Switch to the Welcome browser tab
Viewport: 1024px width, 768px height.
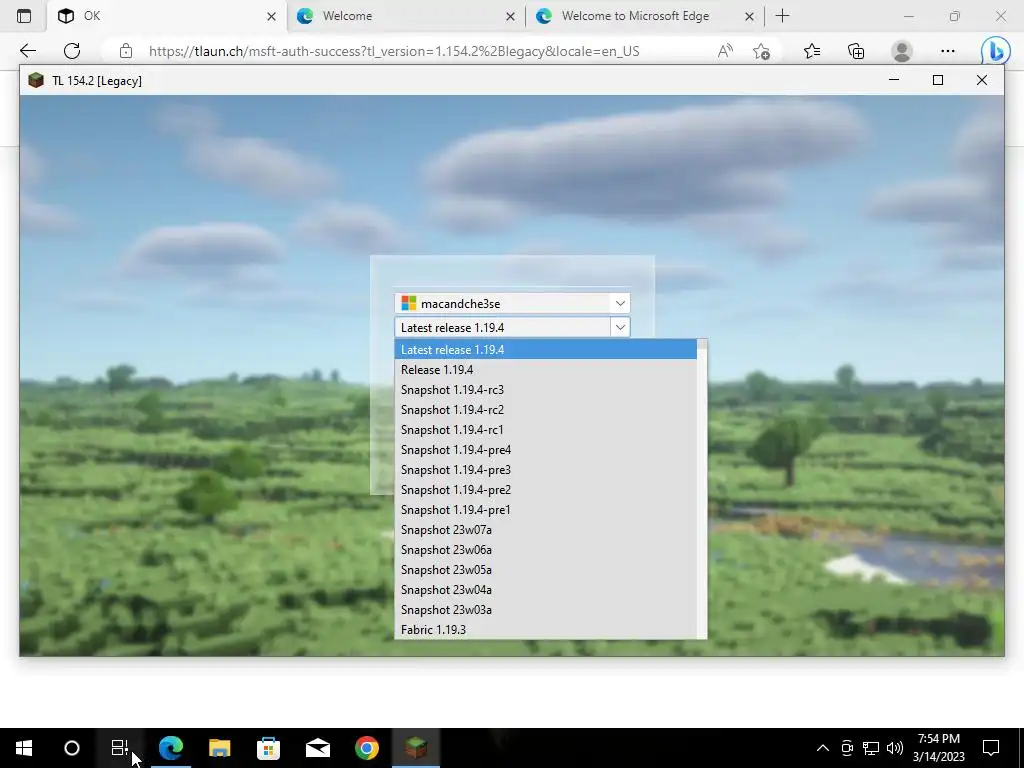click(x=406, y=16)
